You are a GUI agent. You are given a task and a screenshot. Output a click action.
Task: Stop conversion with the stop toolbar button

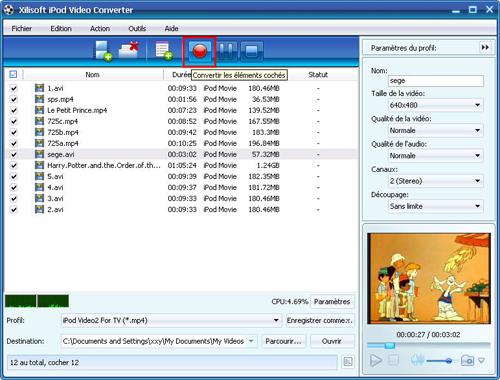tap(251, 51)
